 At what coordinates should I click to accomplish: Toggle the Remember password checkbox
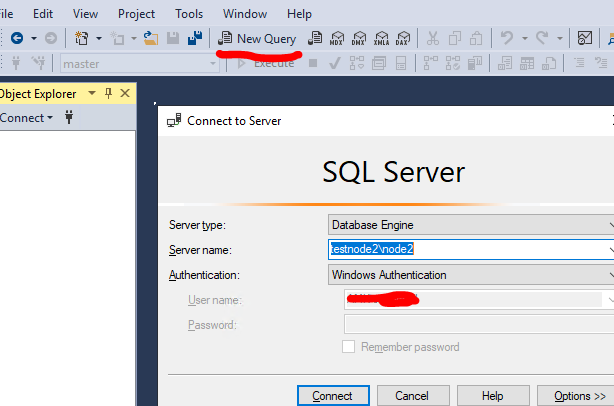(x=349, y=346)
